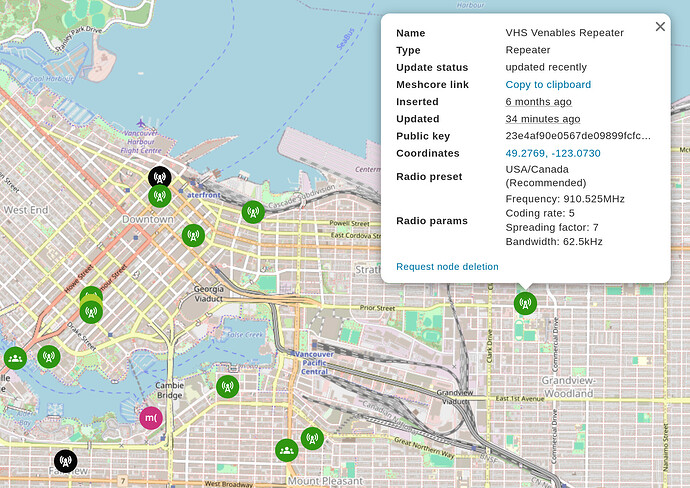The height and width of the screenshot is (488, 690).
Task: Click the green group marker at the left map edge
Action: [x=15, y=357]
